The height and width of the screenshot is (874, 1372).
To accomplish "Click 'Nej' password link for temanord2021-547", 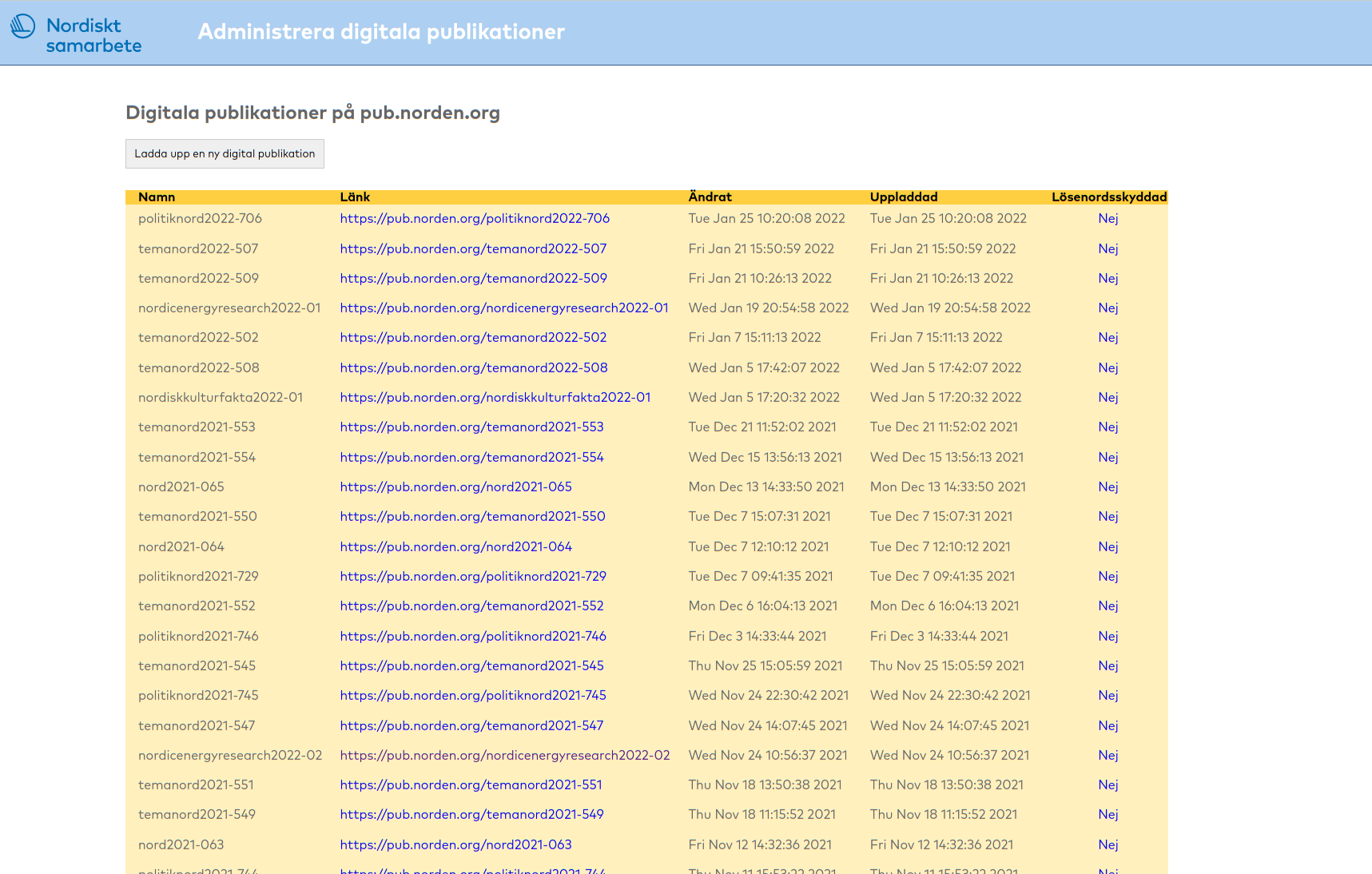I will pos(1108,725).
